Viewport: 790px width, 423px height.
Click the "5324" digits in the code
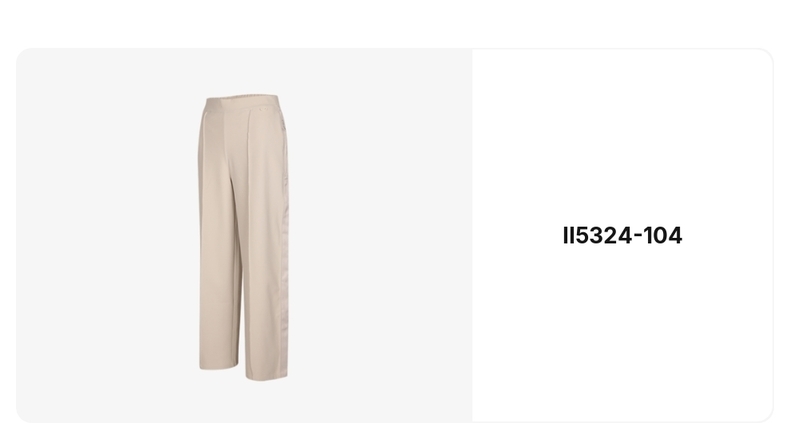point(605,236)
